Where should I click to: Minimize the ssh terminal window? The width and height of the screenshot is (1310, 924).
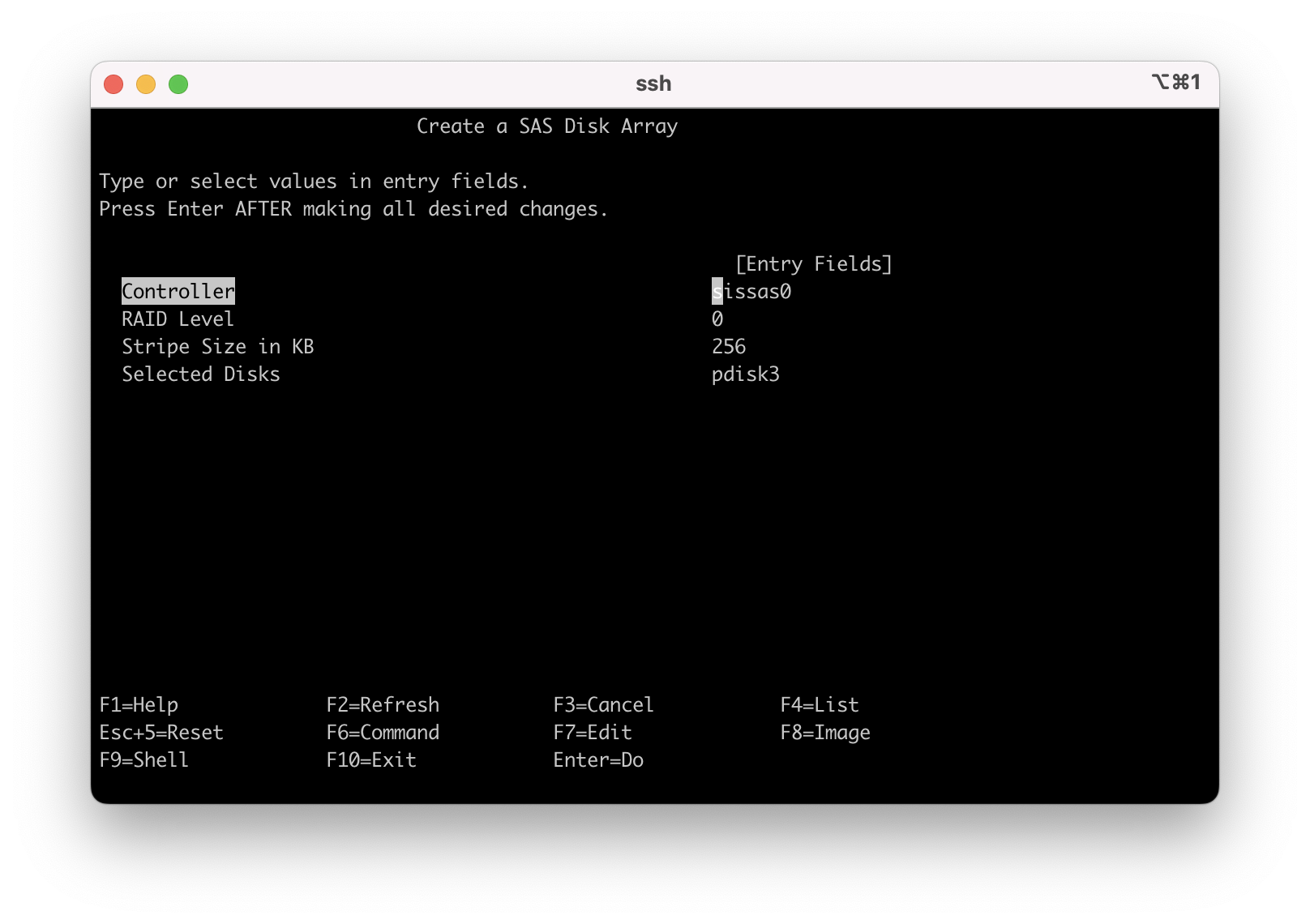pos(146,84)
